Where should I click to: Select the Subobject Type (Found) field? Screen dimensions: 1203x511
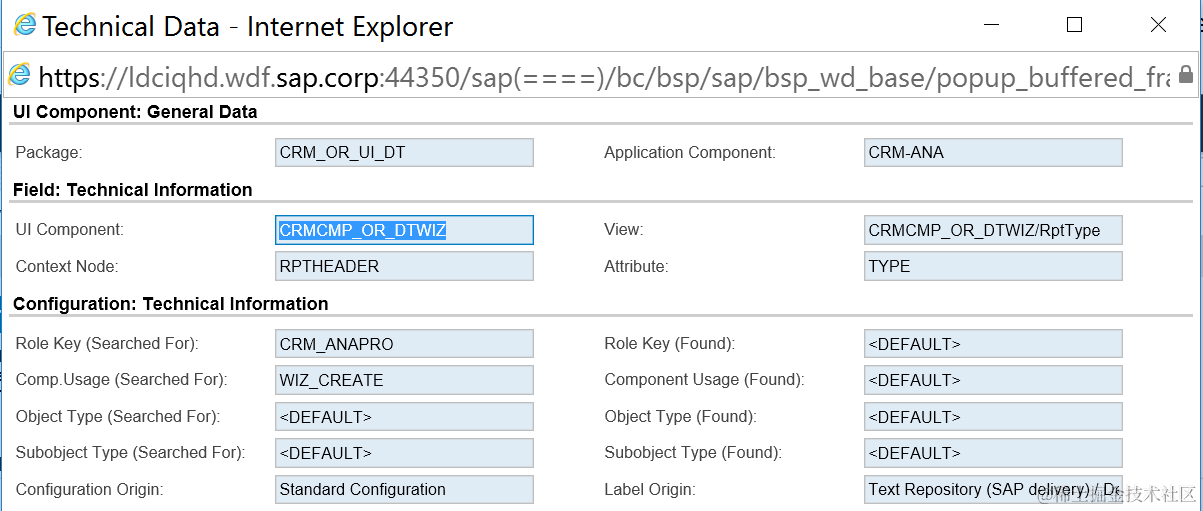coord(993,453)
